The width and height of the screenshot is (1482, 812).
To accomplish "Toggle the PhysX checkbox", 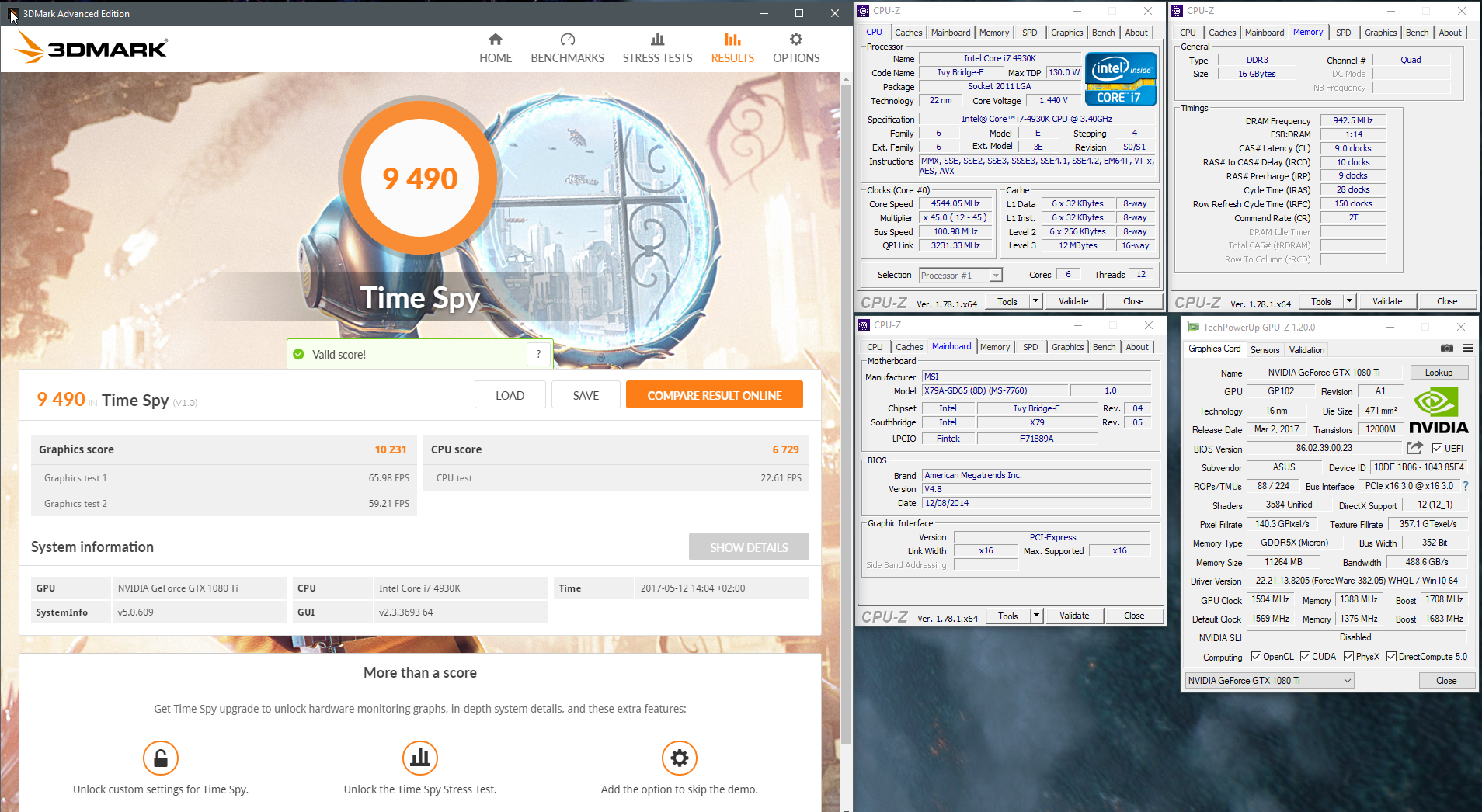I will pyautogui.click(x=1349, y=657).
